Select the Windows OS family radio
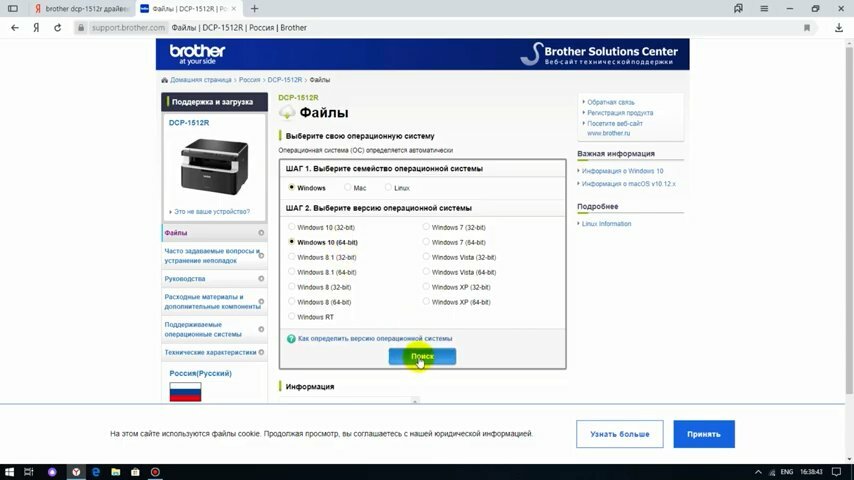854x480 pixels. coord(291,187)
